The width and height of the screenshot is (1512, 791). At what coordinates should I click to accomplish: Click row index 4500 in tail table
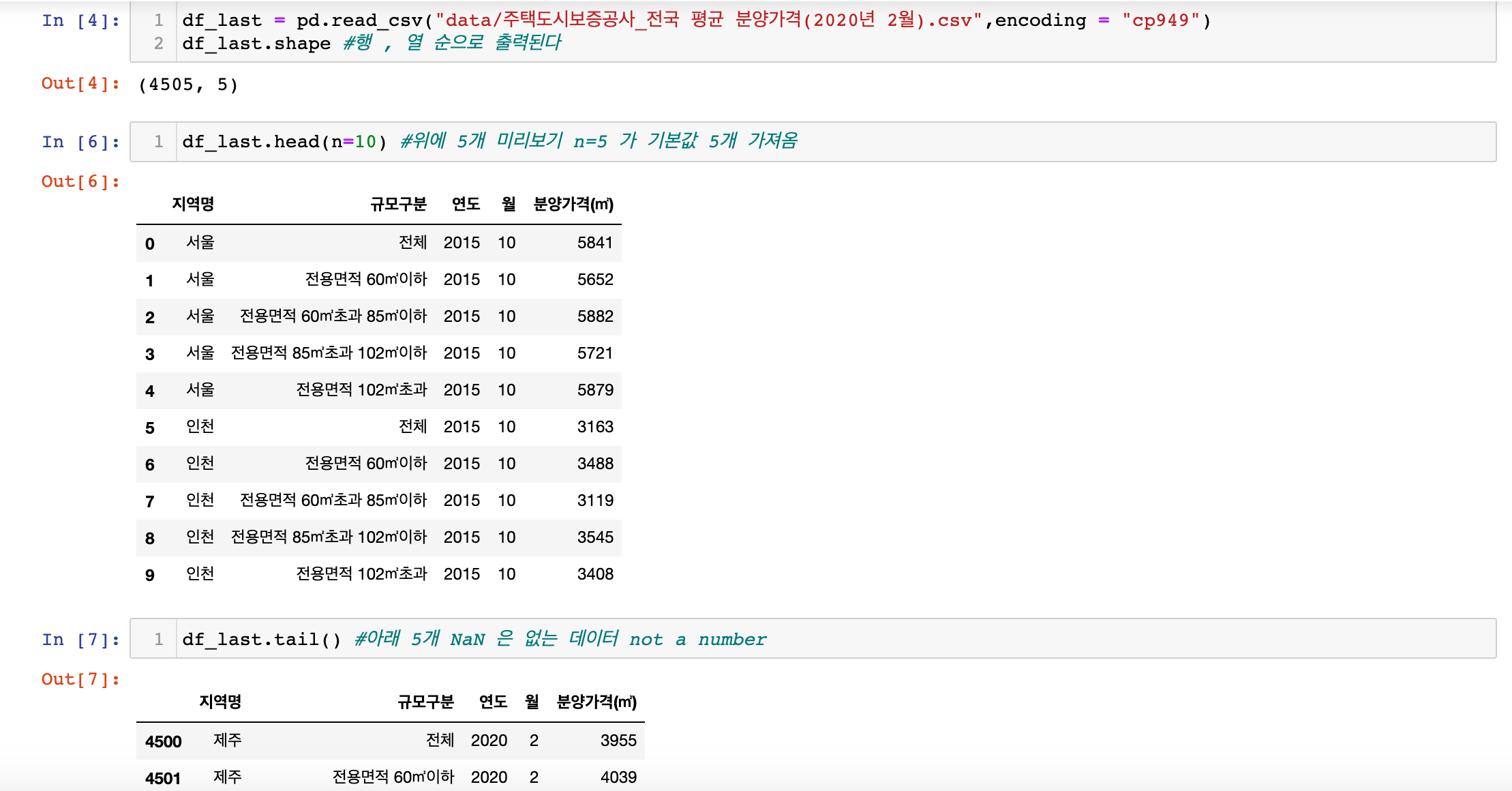tap(163, 741)
